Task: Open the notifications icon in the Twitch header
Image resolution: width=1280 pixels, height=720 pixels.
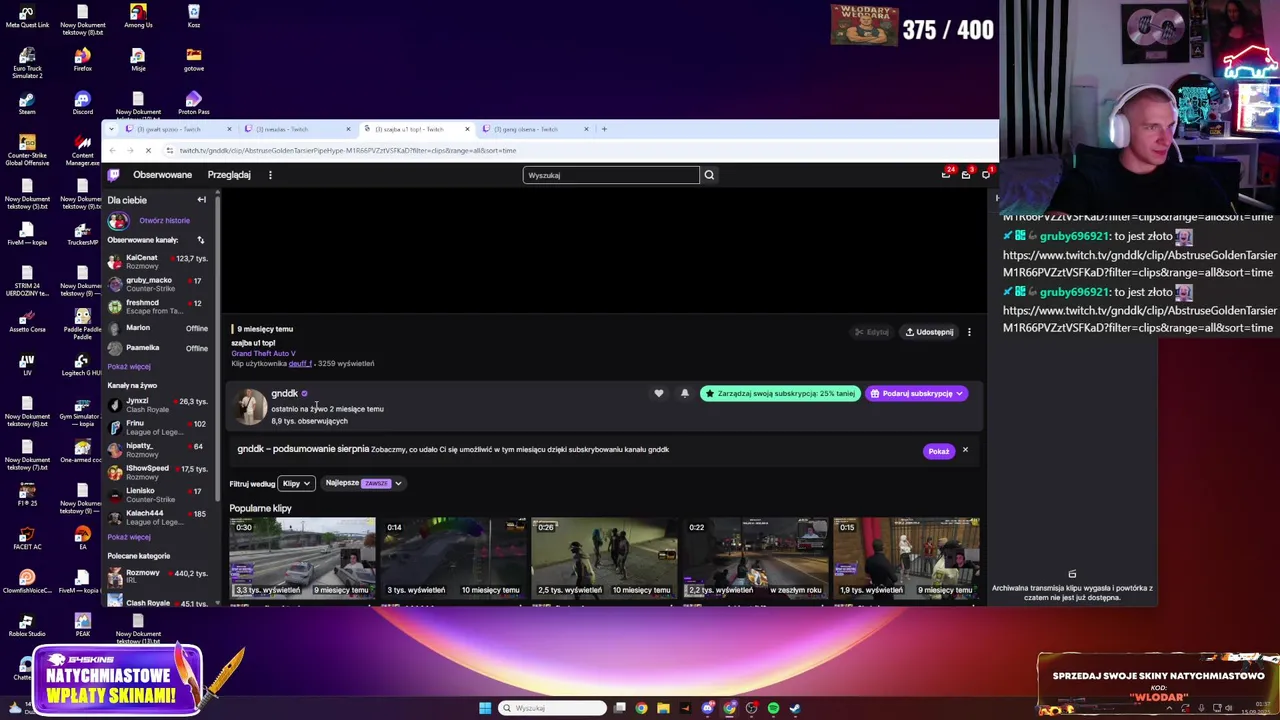Action: [x=985, y=175]
